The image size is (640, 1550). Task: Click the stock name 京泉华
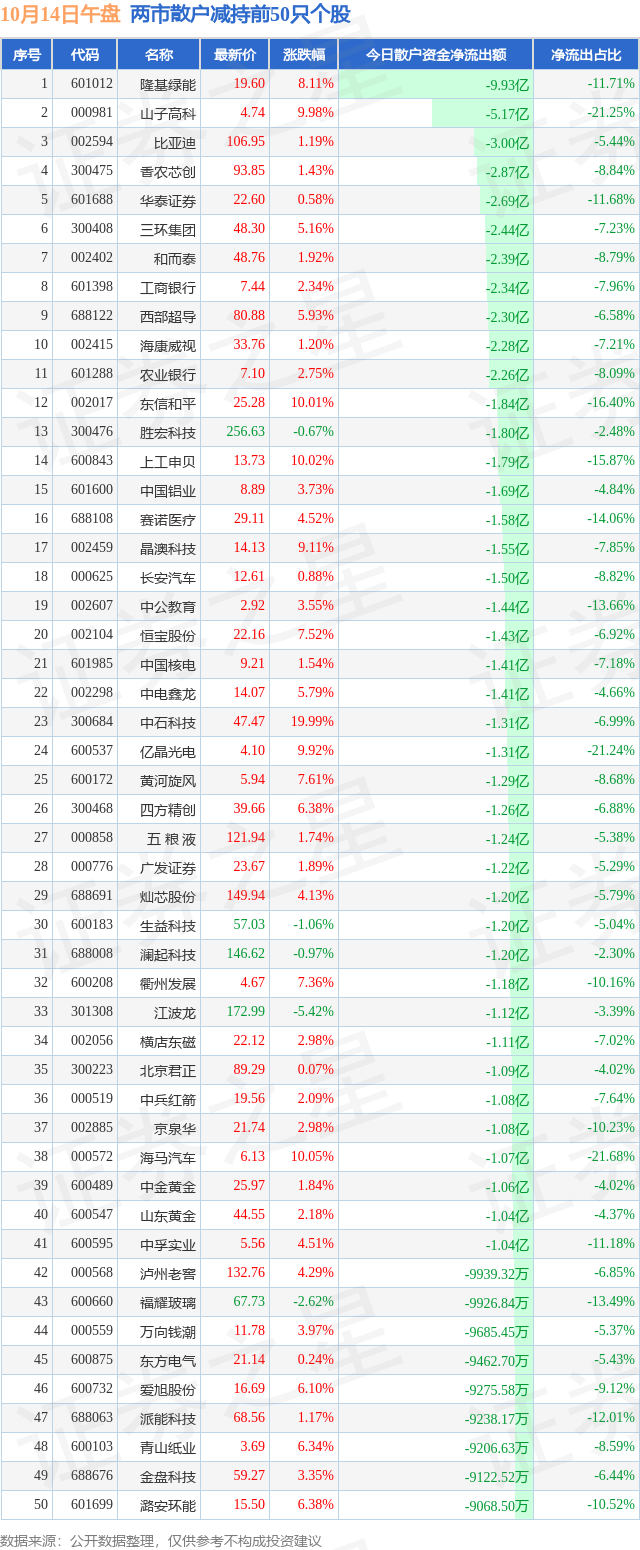click(175, 1128)
